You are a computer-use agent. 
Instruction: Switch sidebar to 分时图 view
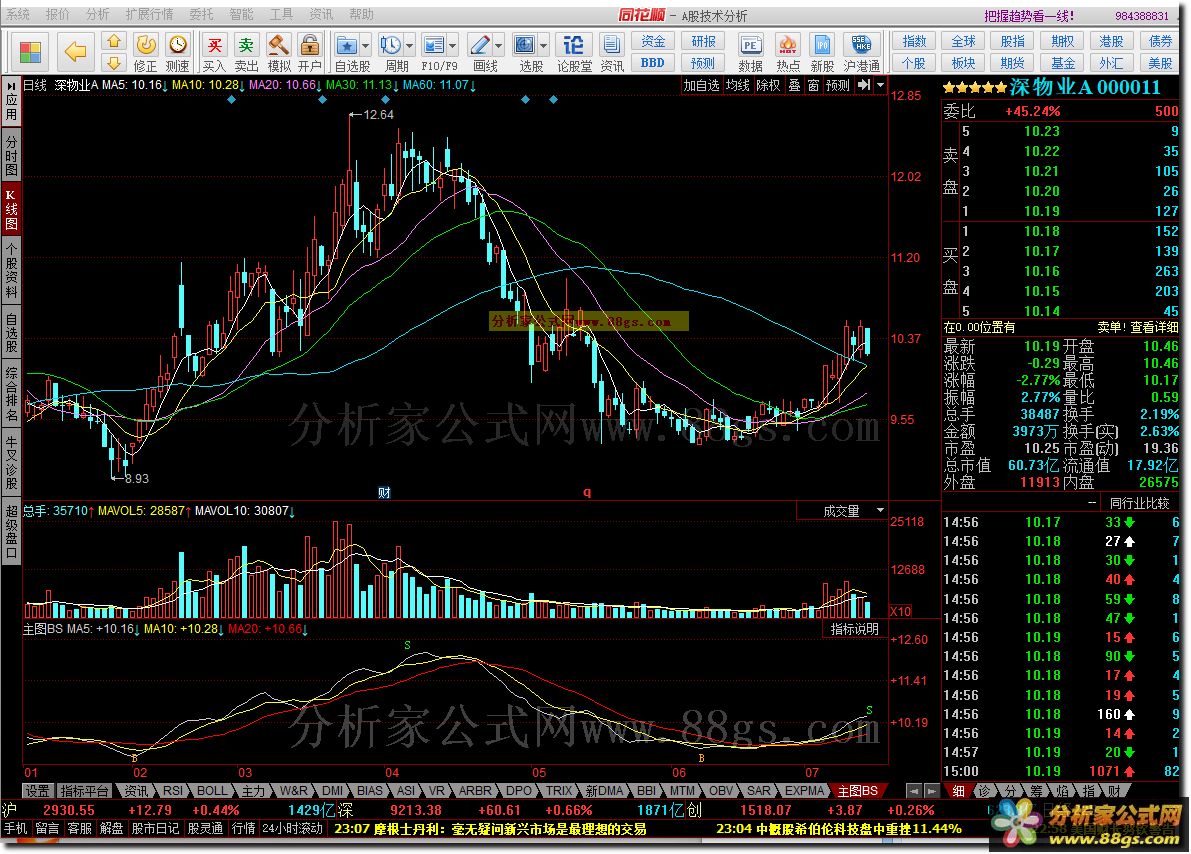(11, 155)
